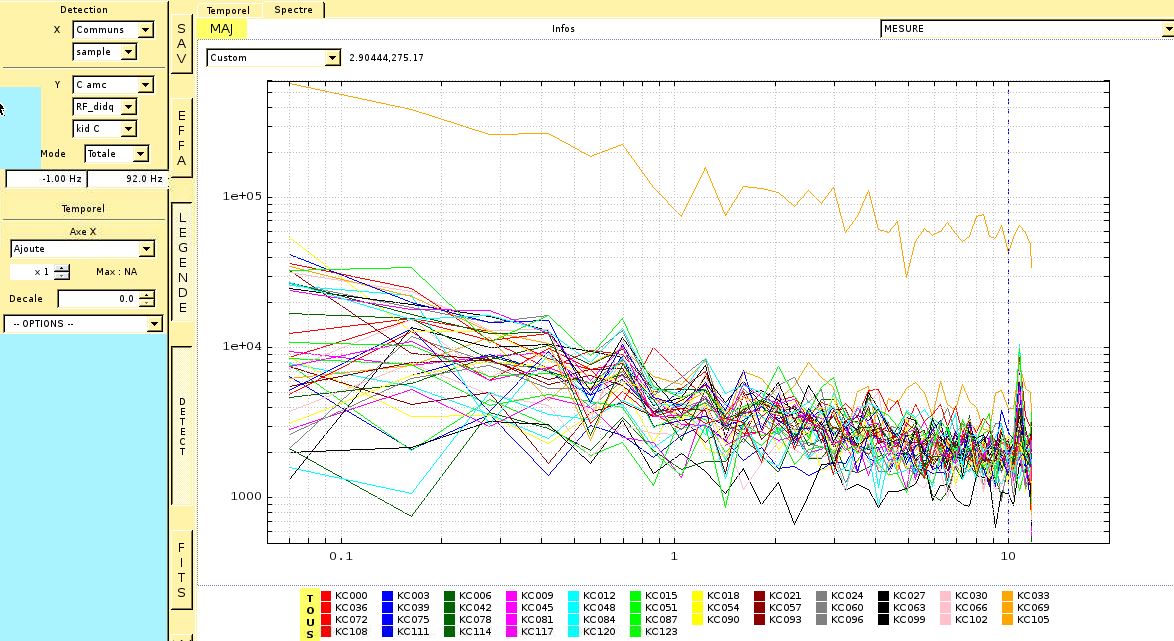Viewport: 1174px width, 641px height.
Task: Click the yellow KC018 legend marker
Action: coord(698,596)
